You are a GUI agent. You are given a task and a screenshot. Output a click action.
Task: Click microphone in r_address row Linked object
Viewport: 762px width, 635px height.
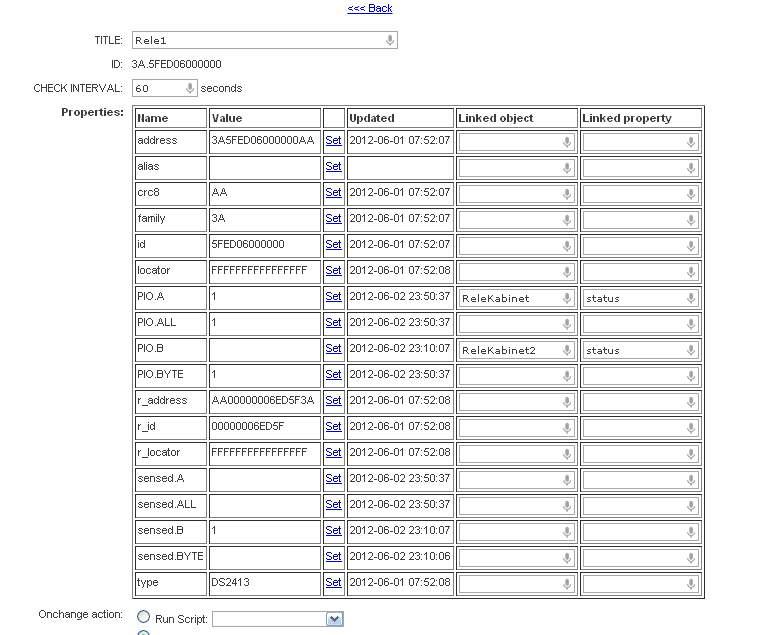point(567,402)
